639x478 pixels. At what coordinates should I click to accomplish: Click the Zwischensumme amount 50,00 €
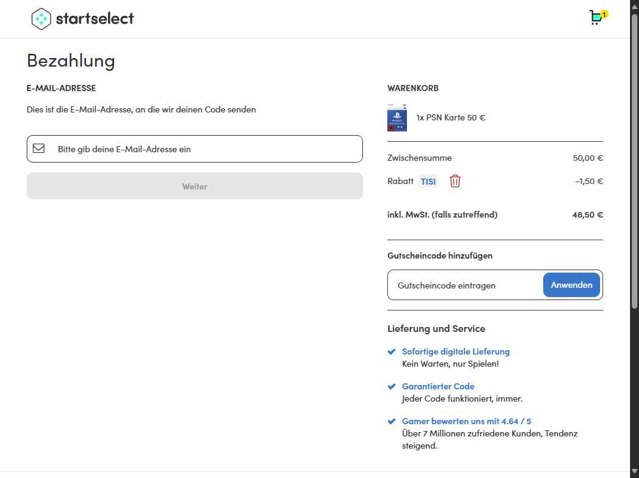(588, 158)
